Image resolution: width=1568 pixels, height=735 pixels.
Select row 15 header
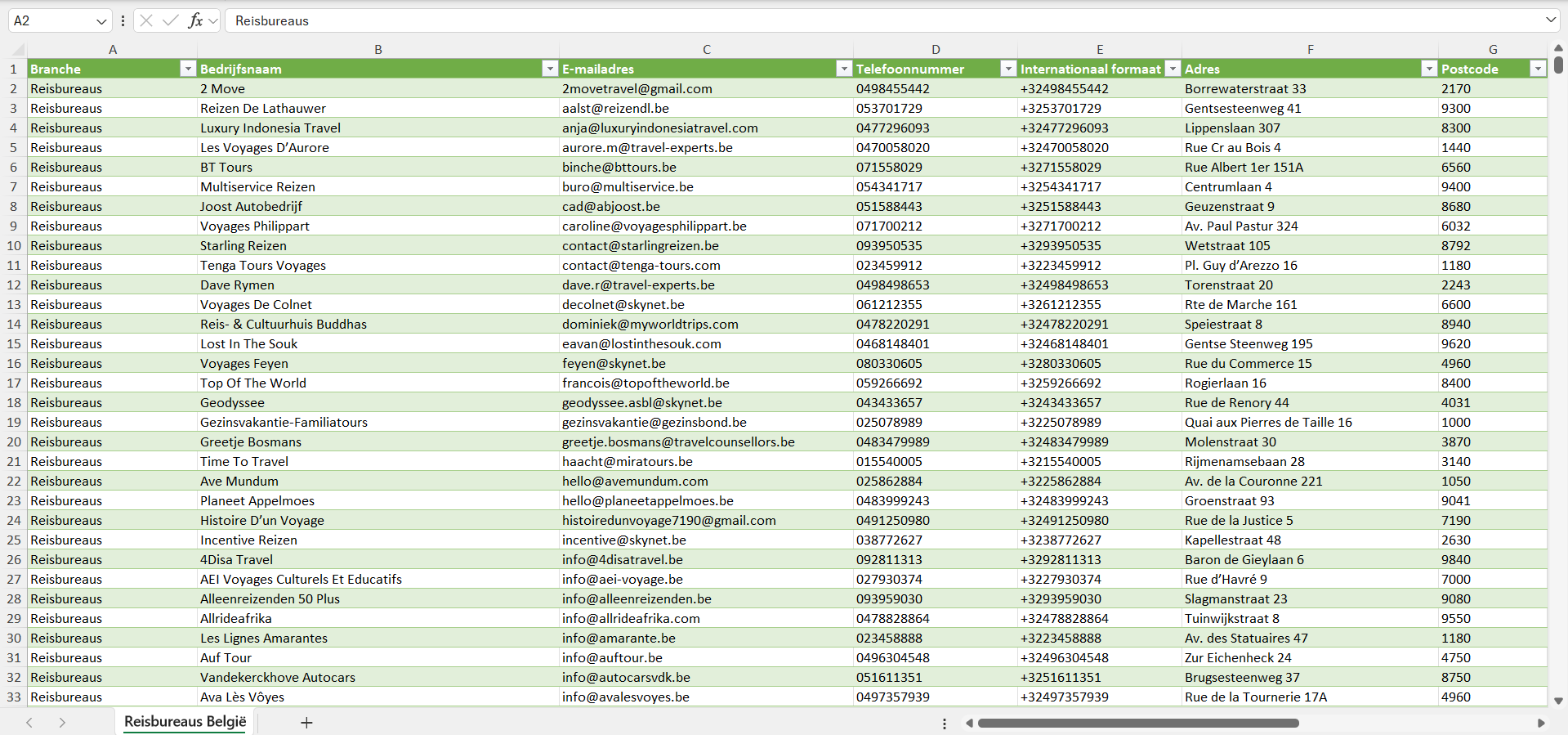14,343
